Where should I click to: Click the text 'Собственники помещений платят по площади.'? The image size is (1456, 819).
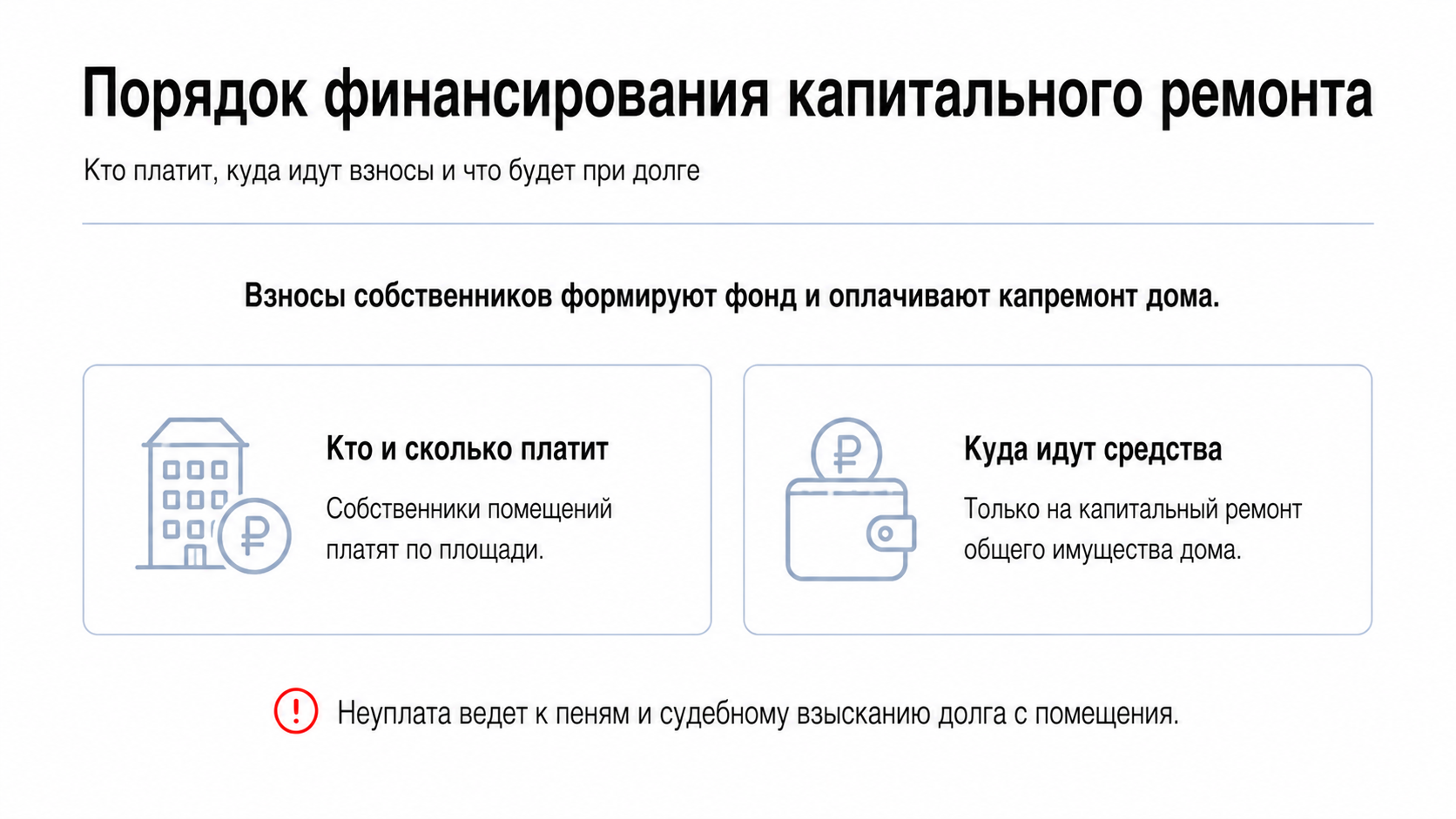469,529
